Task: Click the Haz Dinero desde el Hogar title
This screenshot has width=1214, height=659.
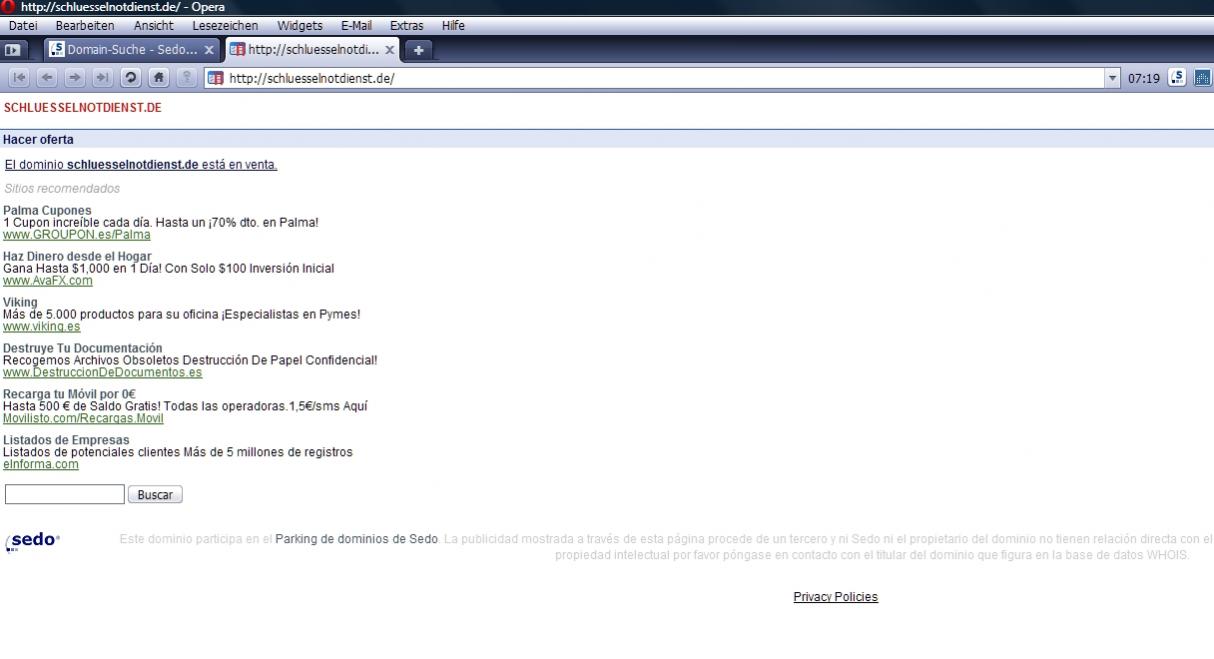Action: click(77, 256)
